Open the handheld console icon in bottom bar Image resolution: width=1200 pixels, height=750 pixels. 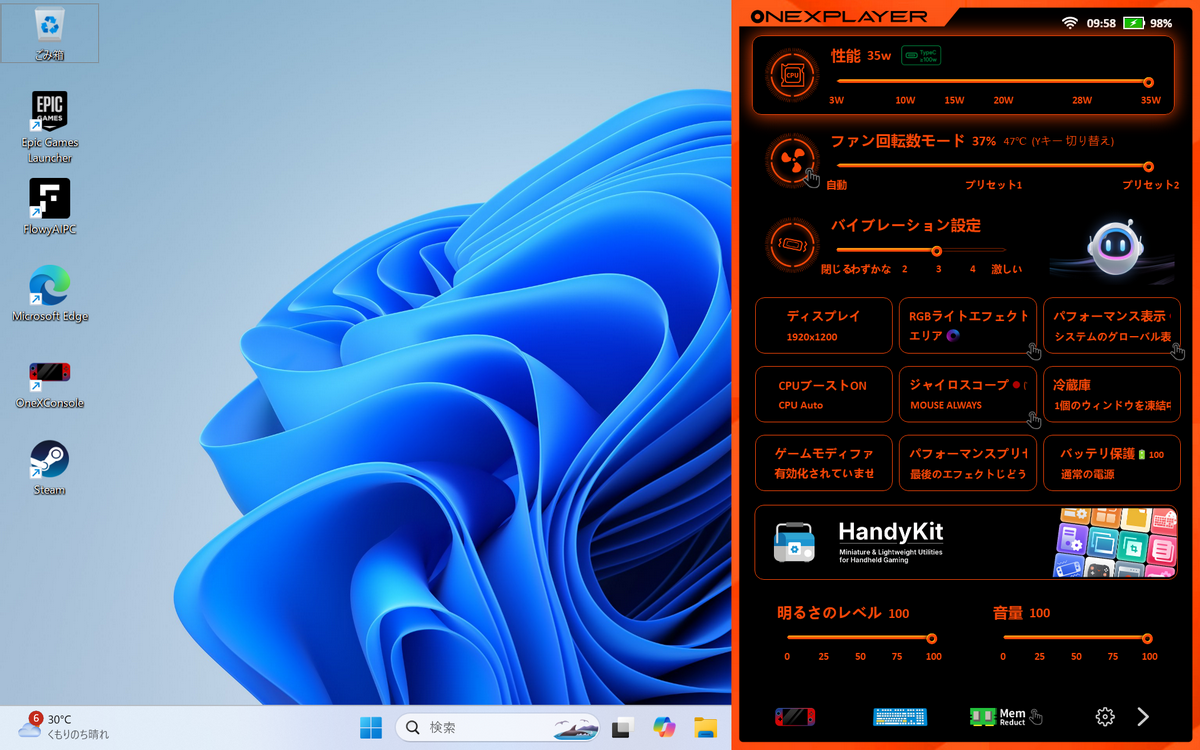[795, 716]
